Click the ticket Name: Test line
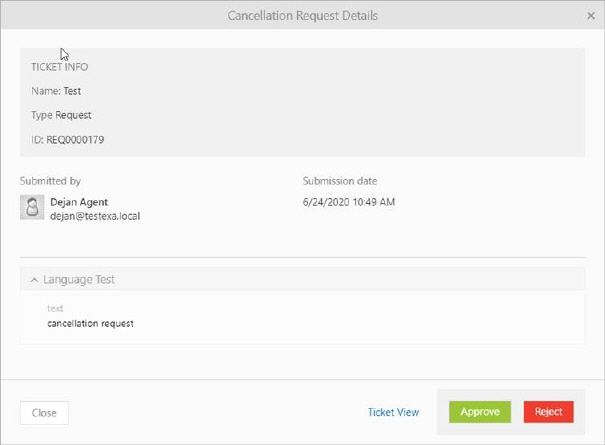This screenshot has height=445, width=605. click(56, 91)
